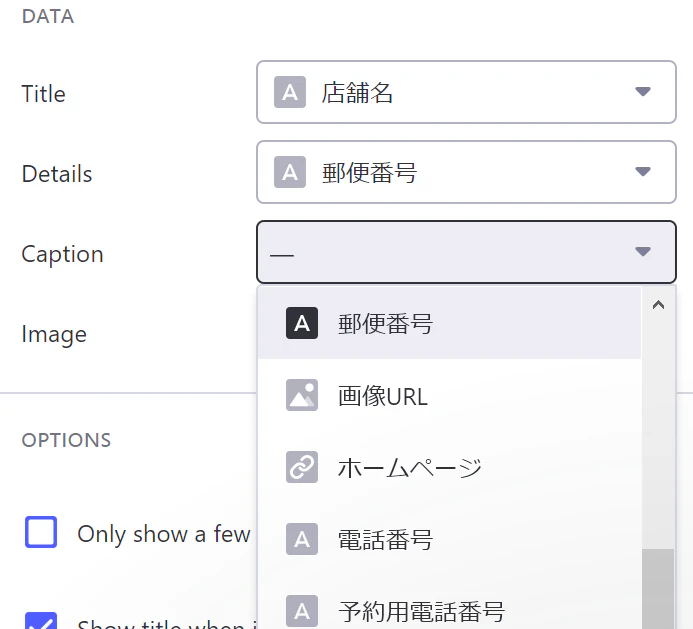The image size is (693, 629).
Task: Select 郵便番号 from the Caption list
Action: [449, 323]
